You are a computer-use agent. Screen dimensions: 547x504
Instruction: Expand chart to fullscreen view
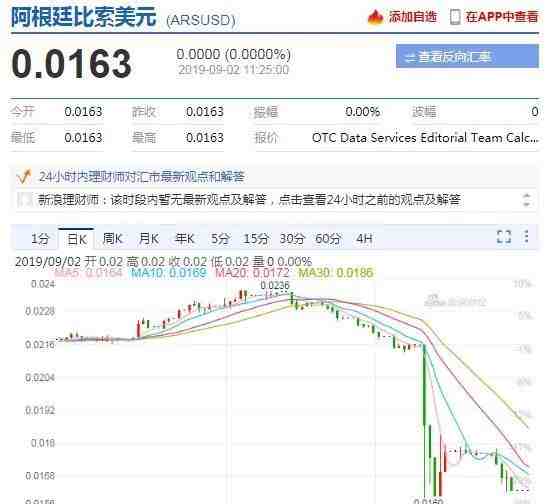(x=504, y=237)
